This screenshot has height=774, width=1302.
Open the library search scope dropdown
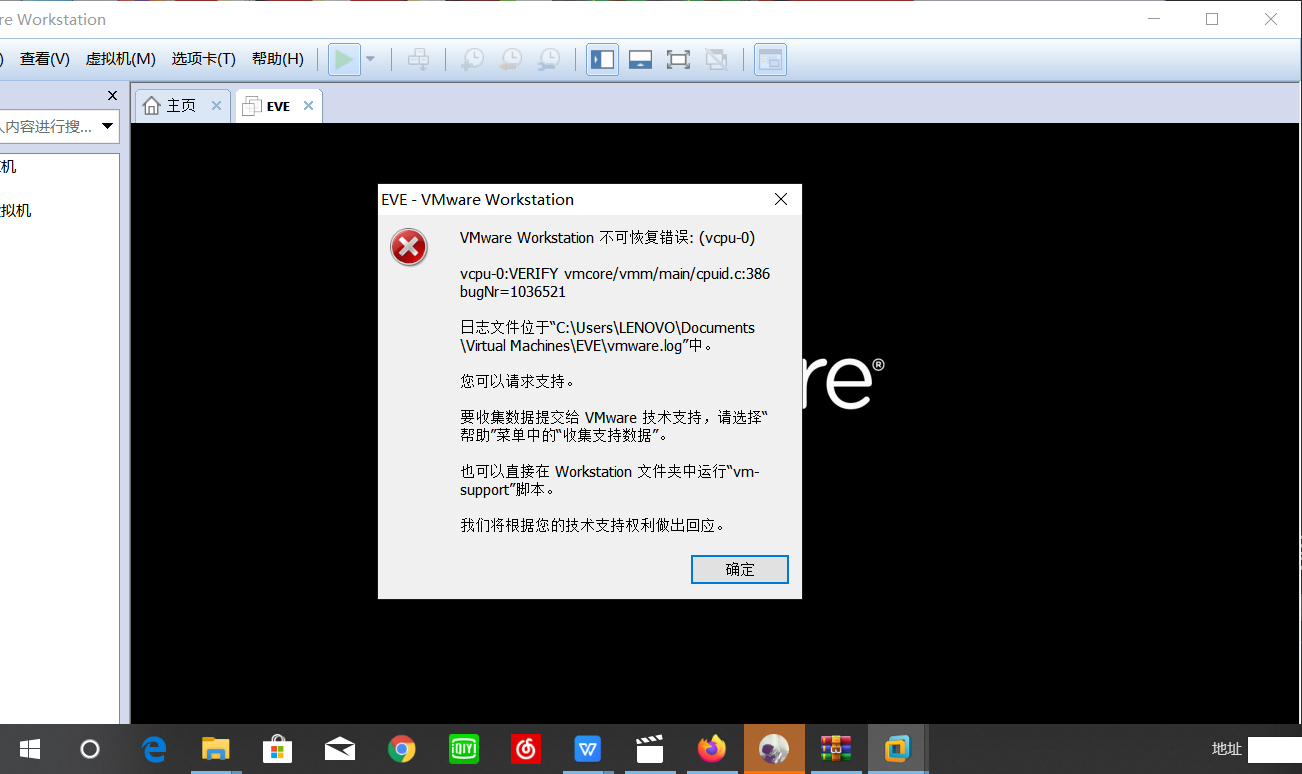(107, 126)
